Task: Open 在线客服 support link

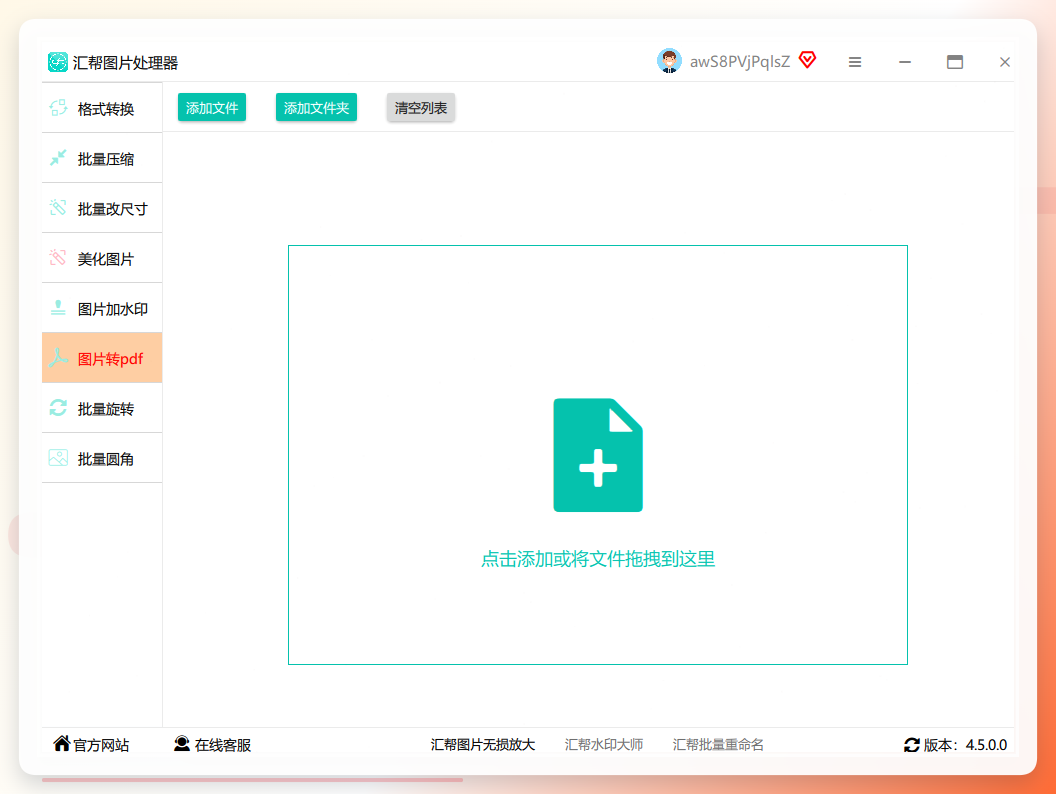Action: tap(223, 745)
